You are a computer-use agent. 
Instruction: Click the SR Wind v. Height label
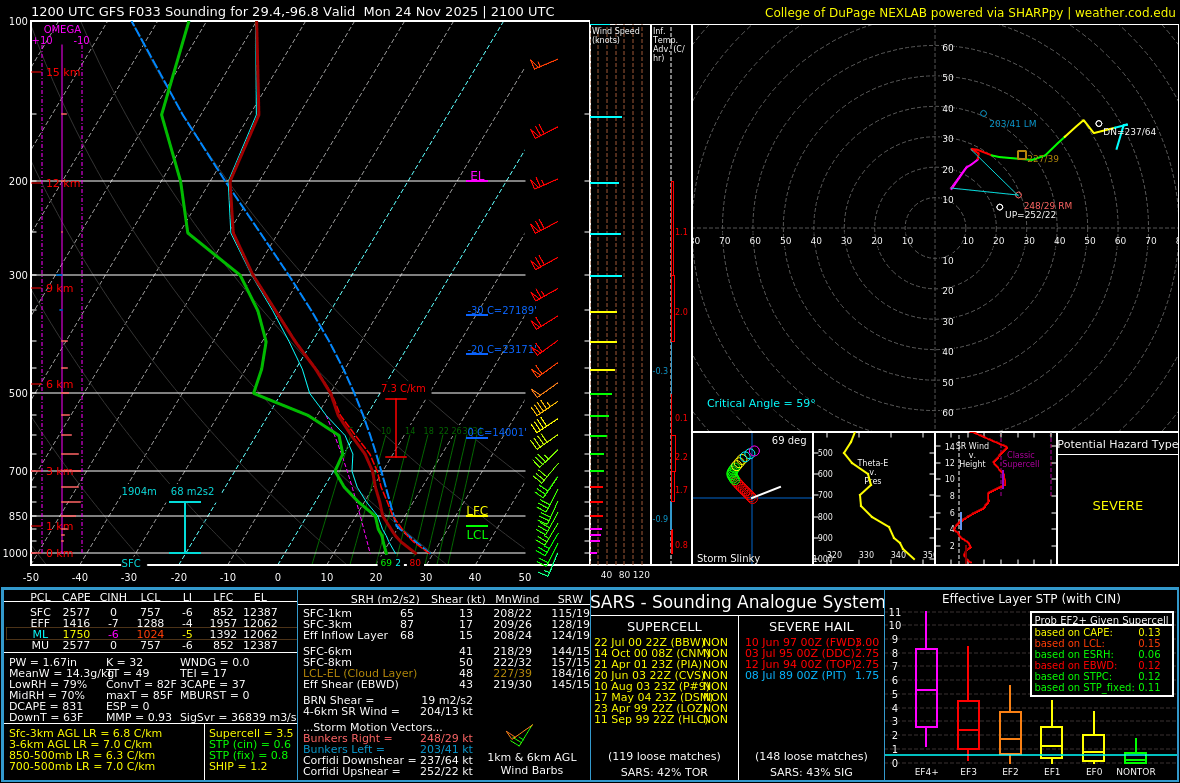972,455
